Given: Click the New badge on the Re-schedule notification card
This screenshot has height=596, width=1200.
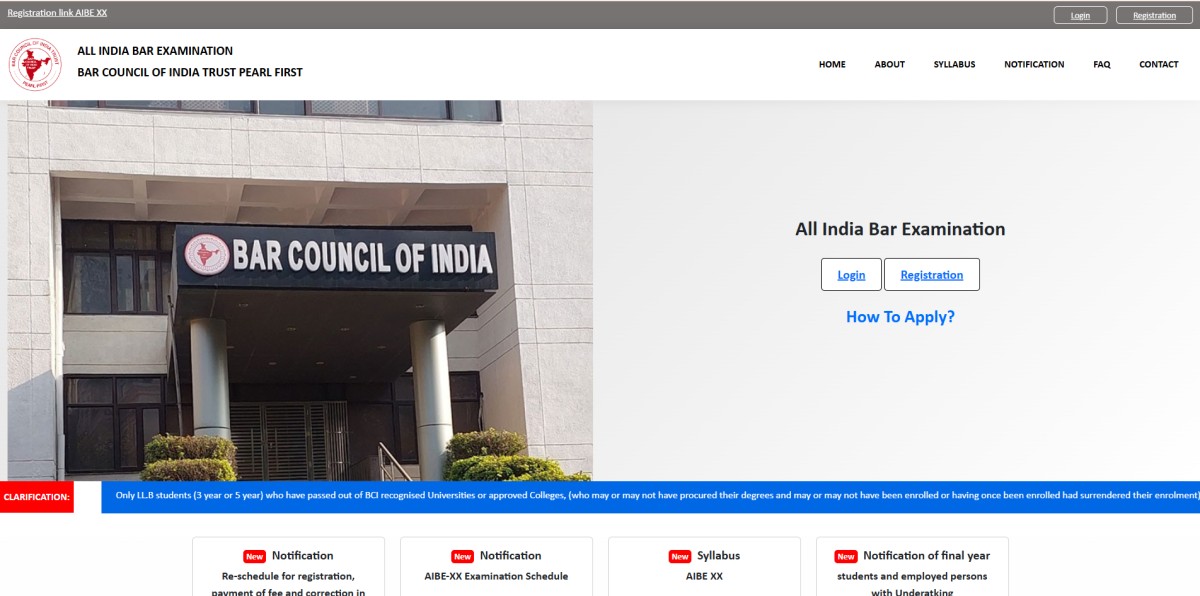Looking at the screenshot, I should point(253,555).
